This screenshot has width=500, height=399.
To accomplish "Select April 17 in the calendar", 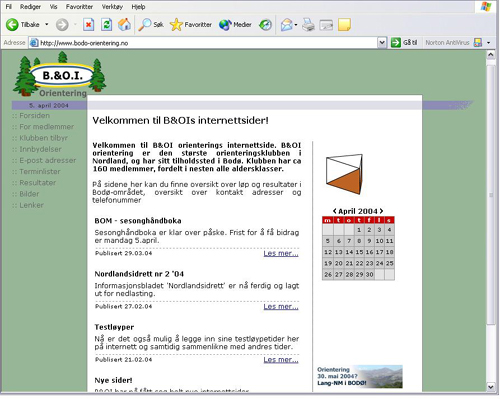I will click(379, 252).
